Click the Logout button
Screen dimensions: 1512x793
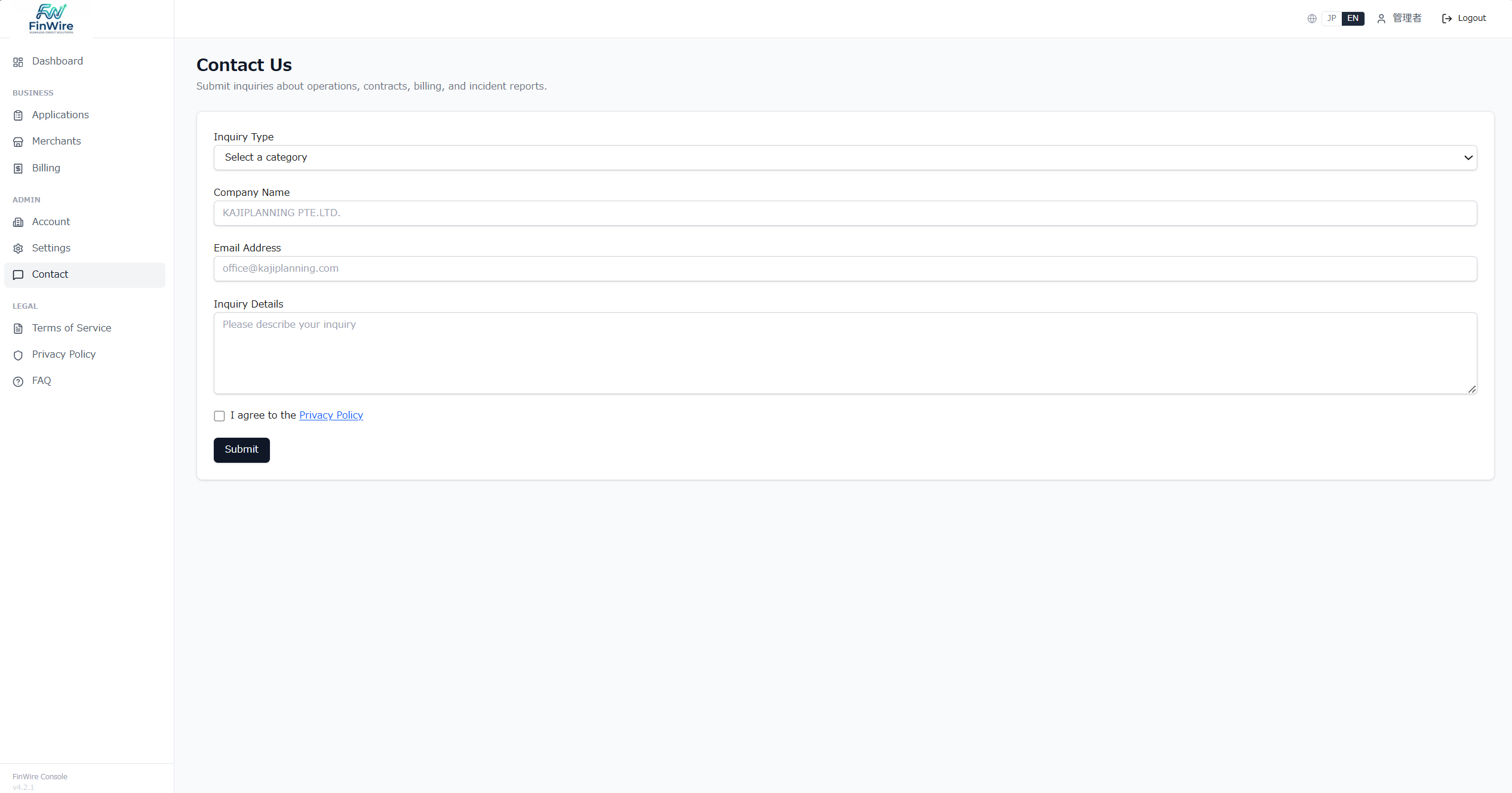[x=1464, y=19]
